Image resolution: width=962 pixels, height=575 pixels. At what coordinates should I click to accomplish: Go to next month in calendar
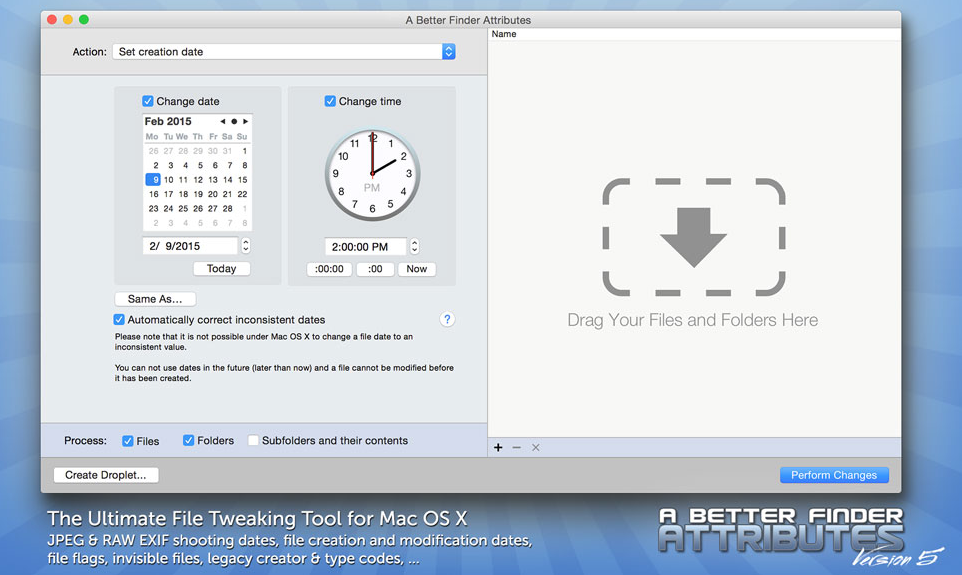pos(245,122)
